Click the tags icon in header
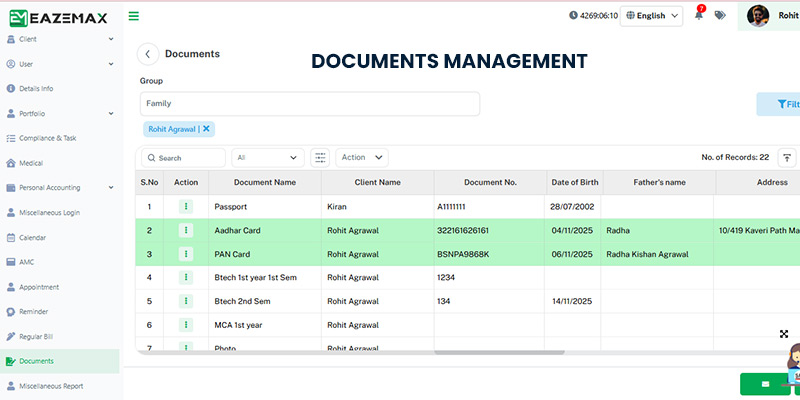The image size is (800, 400). (x=720, y=15)
